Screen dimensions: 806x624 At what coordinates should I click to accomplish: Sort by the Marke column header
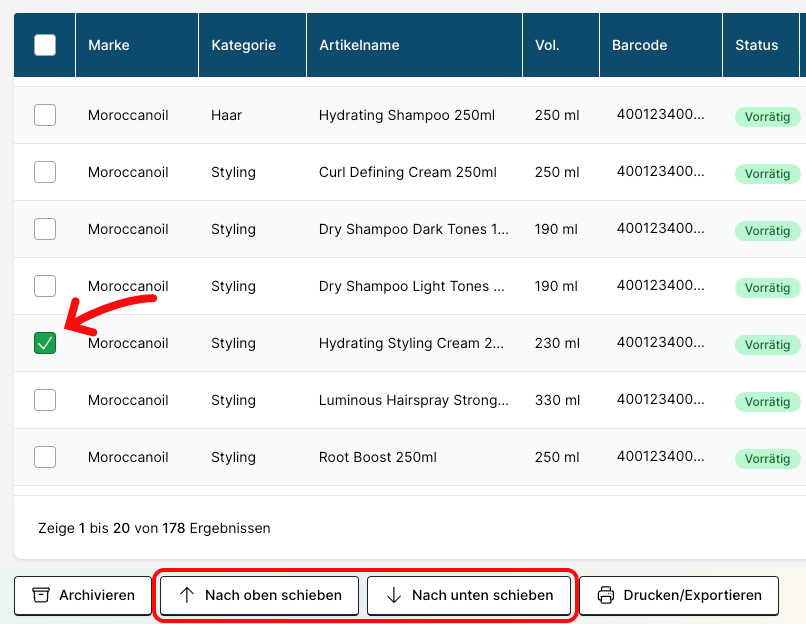tap(109, 45)
